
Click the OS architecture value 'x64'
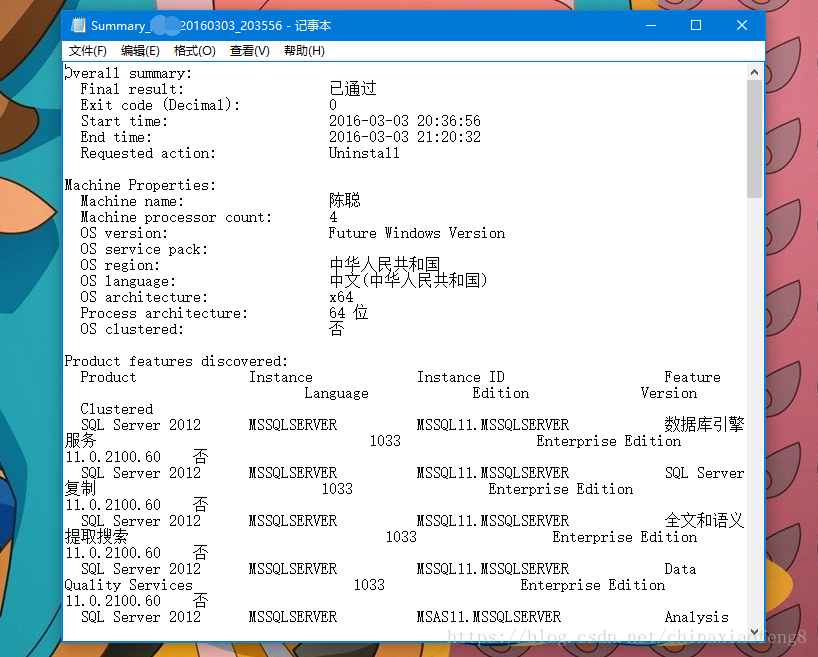[341, 297]
